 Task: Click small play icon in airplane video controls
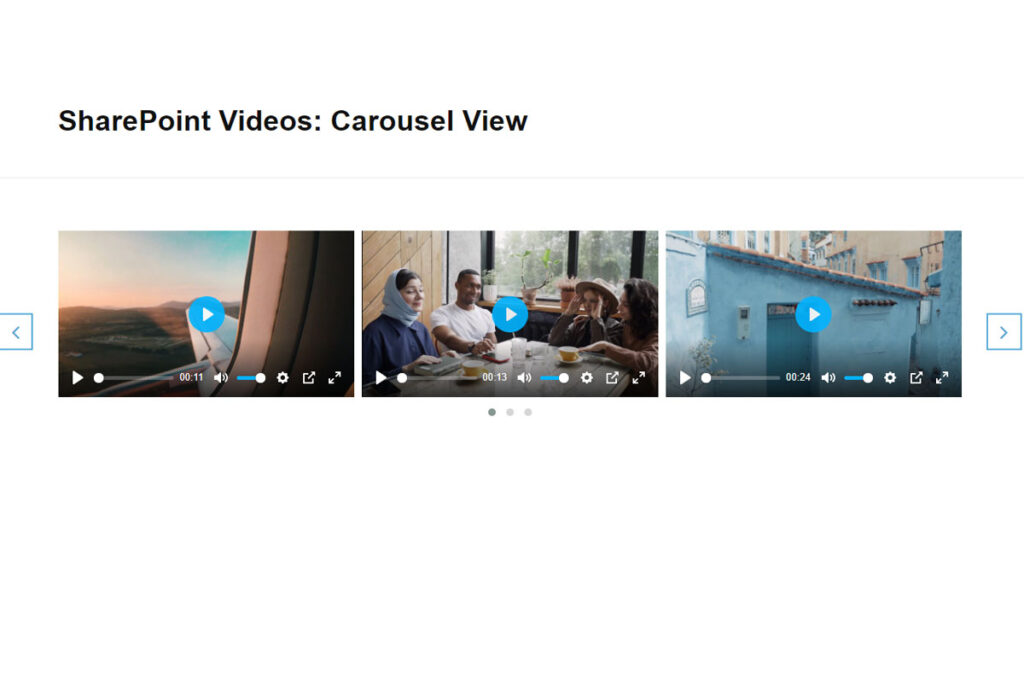tap(78, 377)
